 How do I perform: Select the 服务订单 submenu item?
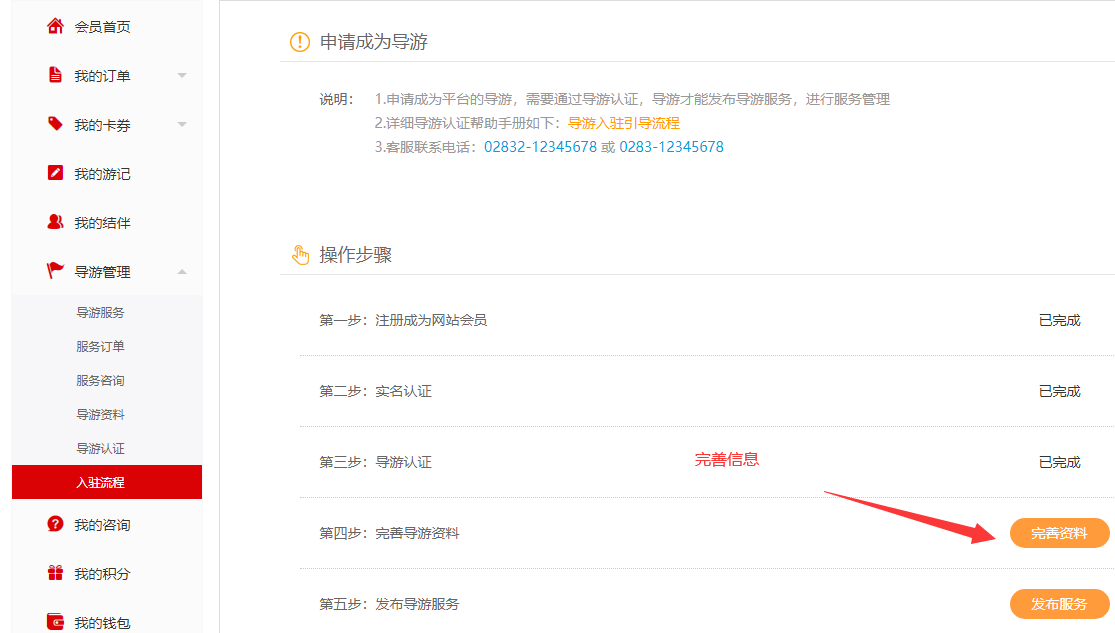pos(100,347)
